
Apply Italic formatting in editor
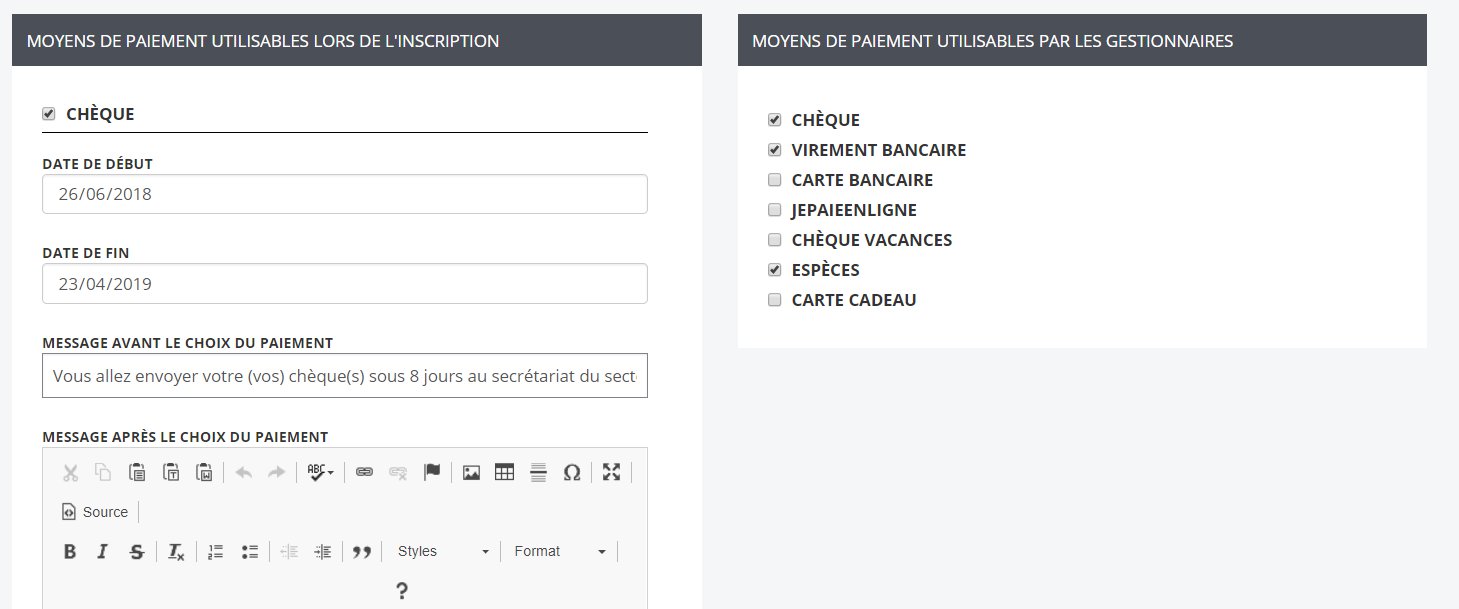click(x=102, y=552)
